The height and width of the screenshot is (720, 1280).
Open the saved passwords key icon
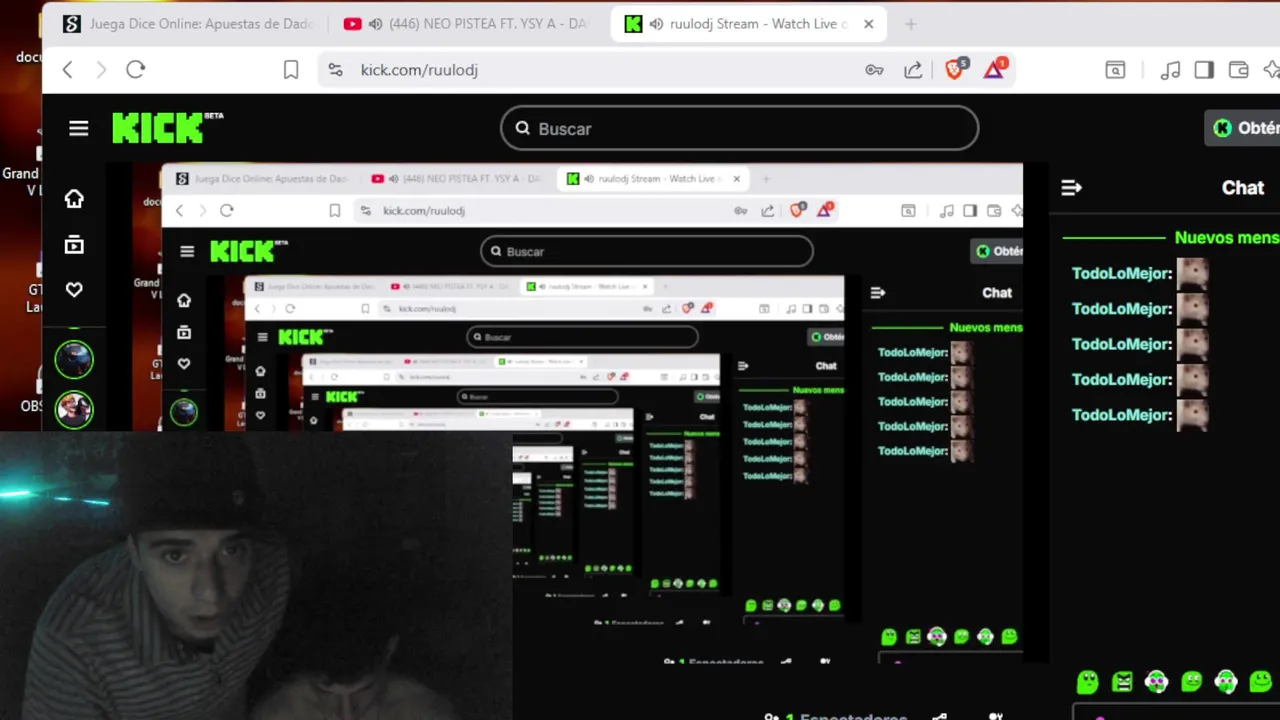click(x=874, y=70)
